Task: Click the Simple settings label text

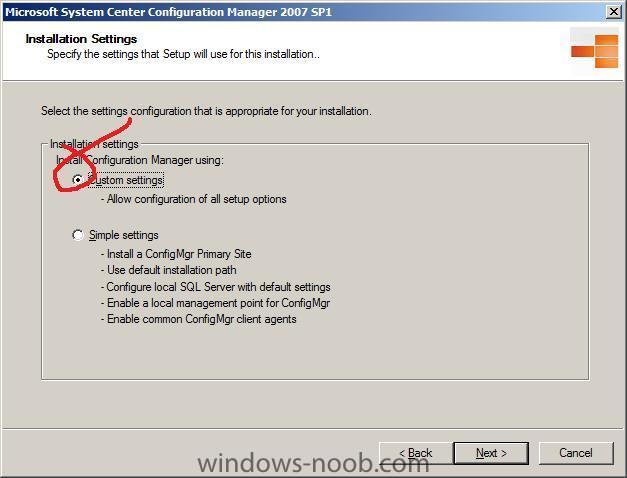Action: click(x=124, y=235)
